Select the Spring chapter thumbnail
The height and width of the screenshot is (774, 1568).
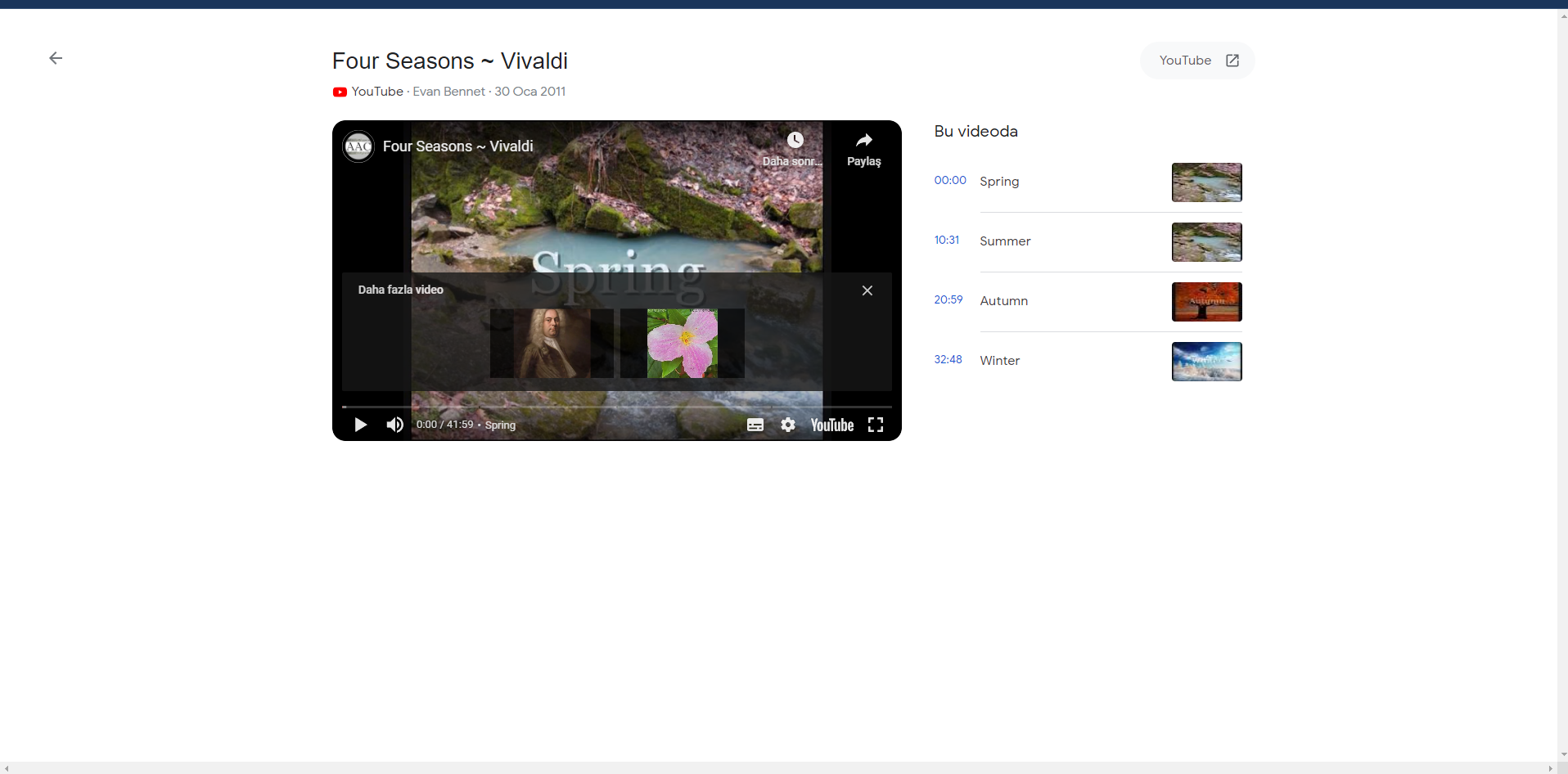point(1207,182)
